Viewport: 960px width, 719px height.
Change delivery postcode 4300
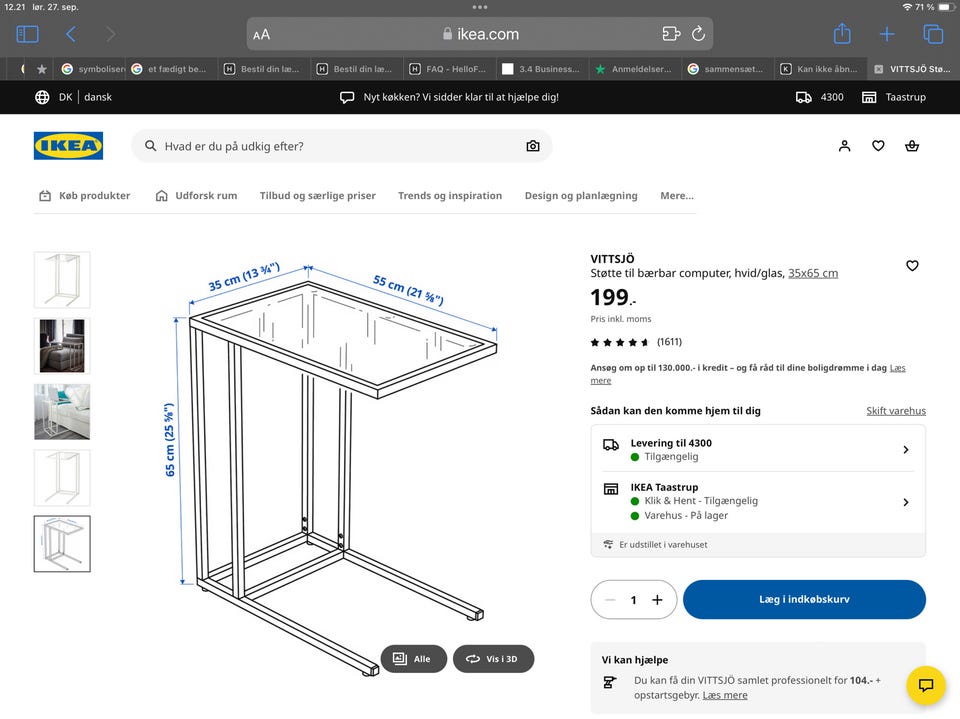click(x=819, y=97)
